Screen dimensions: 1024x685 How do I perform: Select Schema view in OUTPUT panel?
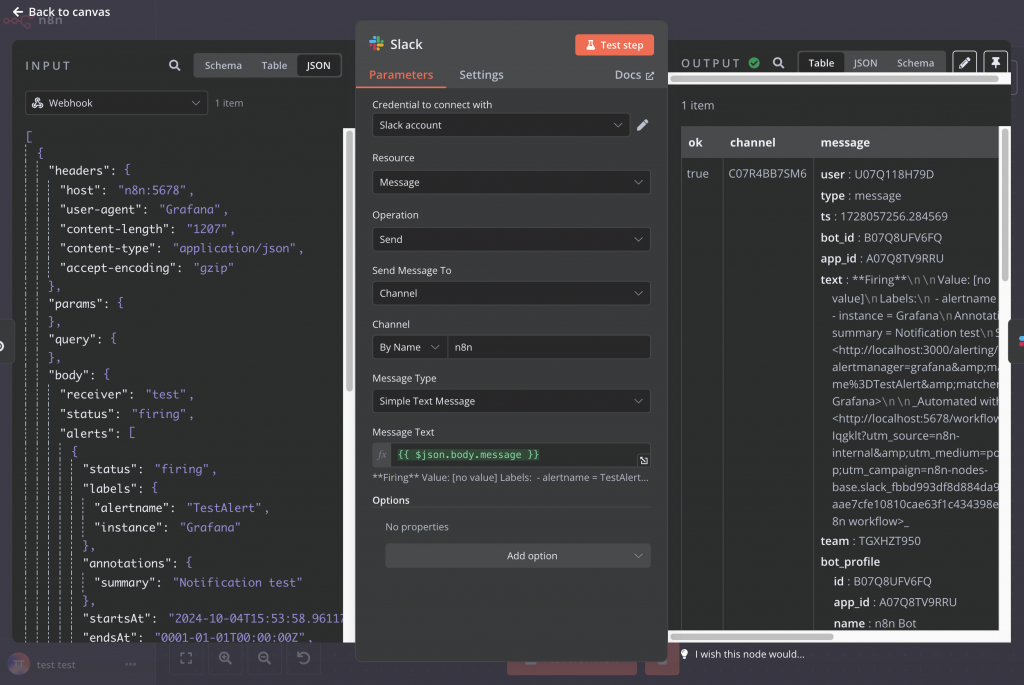[x=915, y=63]
